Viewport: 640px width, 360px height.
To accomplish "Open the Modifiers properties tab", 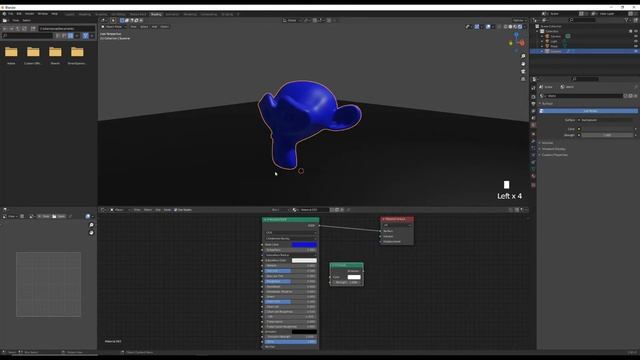I will tap(533, 141).
